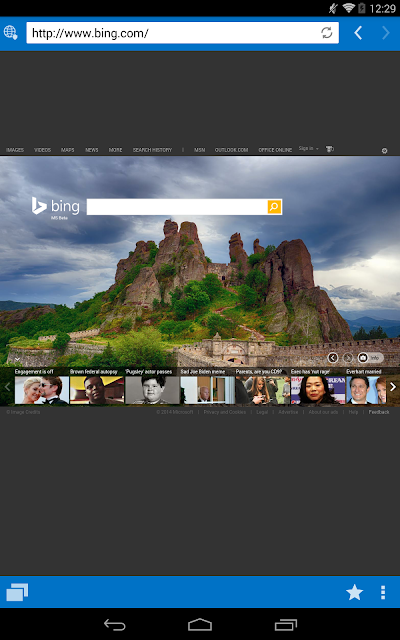Screen dimensions: 400x640
Task: Click the yellow Bing search button
Action: pos(275,207)
